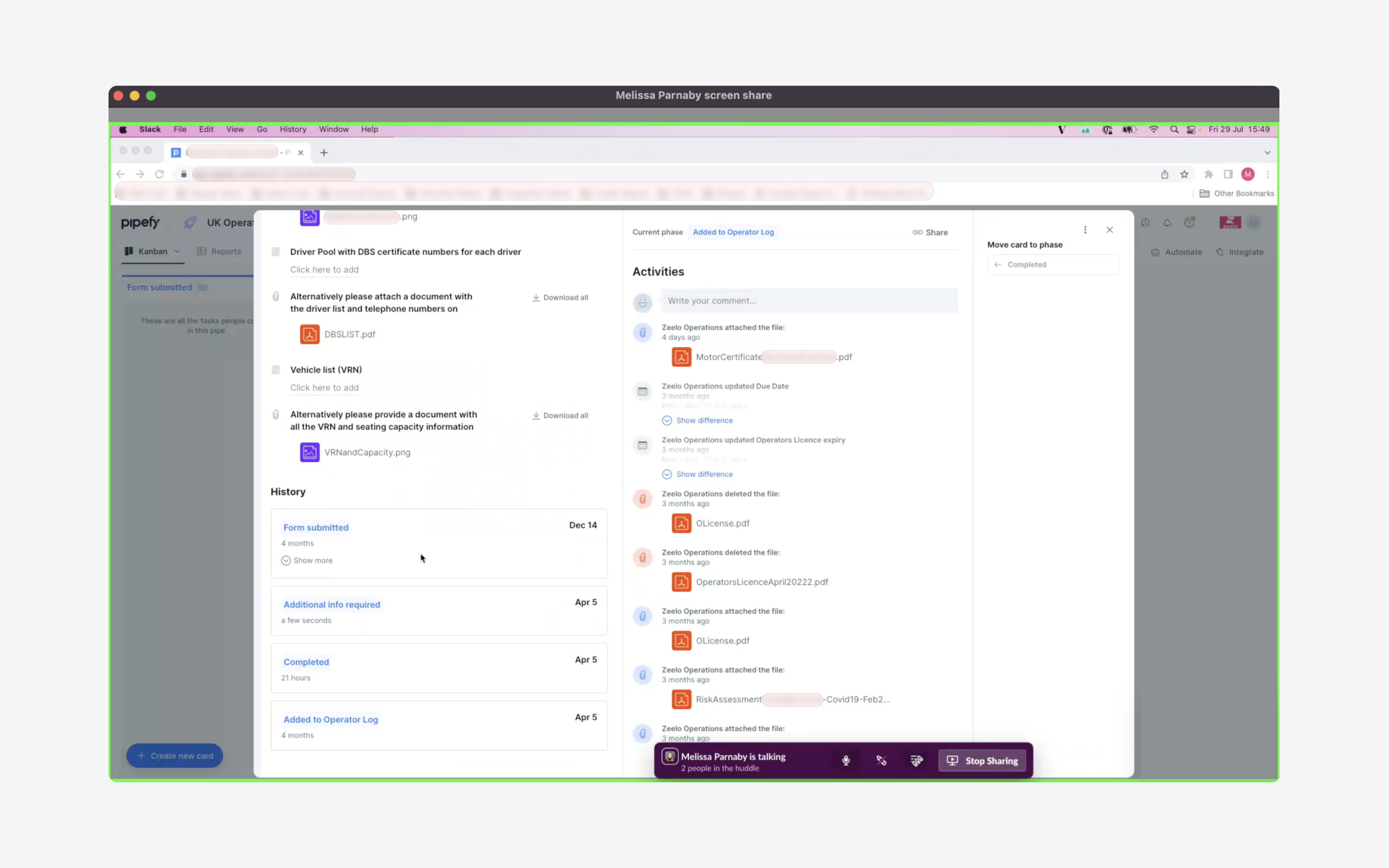Expand Show more under Form submitted
This screenshot has height=868, width=1389.
tap(307, 560)
